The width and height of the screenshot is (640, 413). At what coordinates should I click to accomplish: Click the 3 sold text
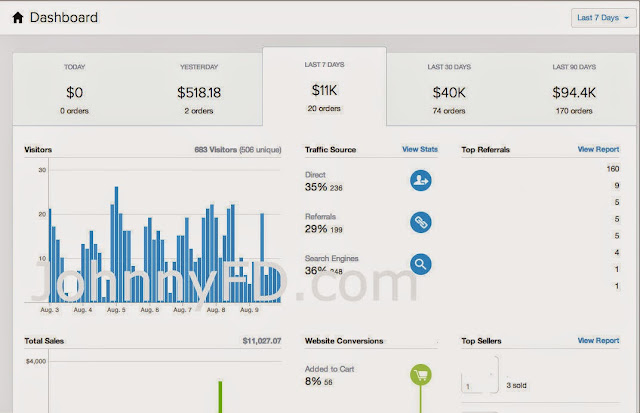click(516, 385)
